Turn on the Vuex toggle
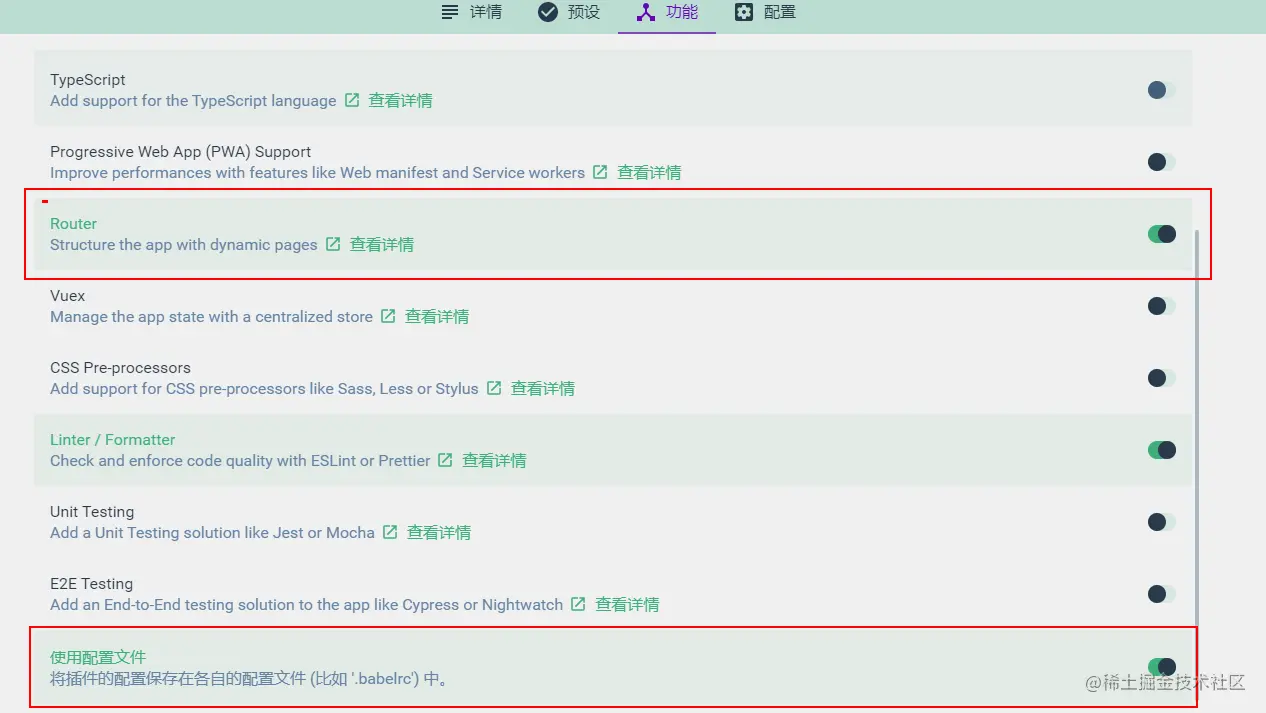The image size is (1266, 713). 1161,306
